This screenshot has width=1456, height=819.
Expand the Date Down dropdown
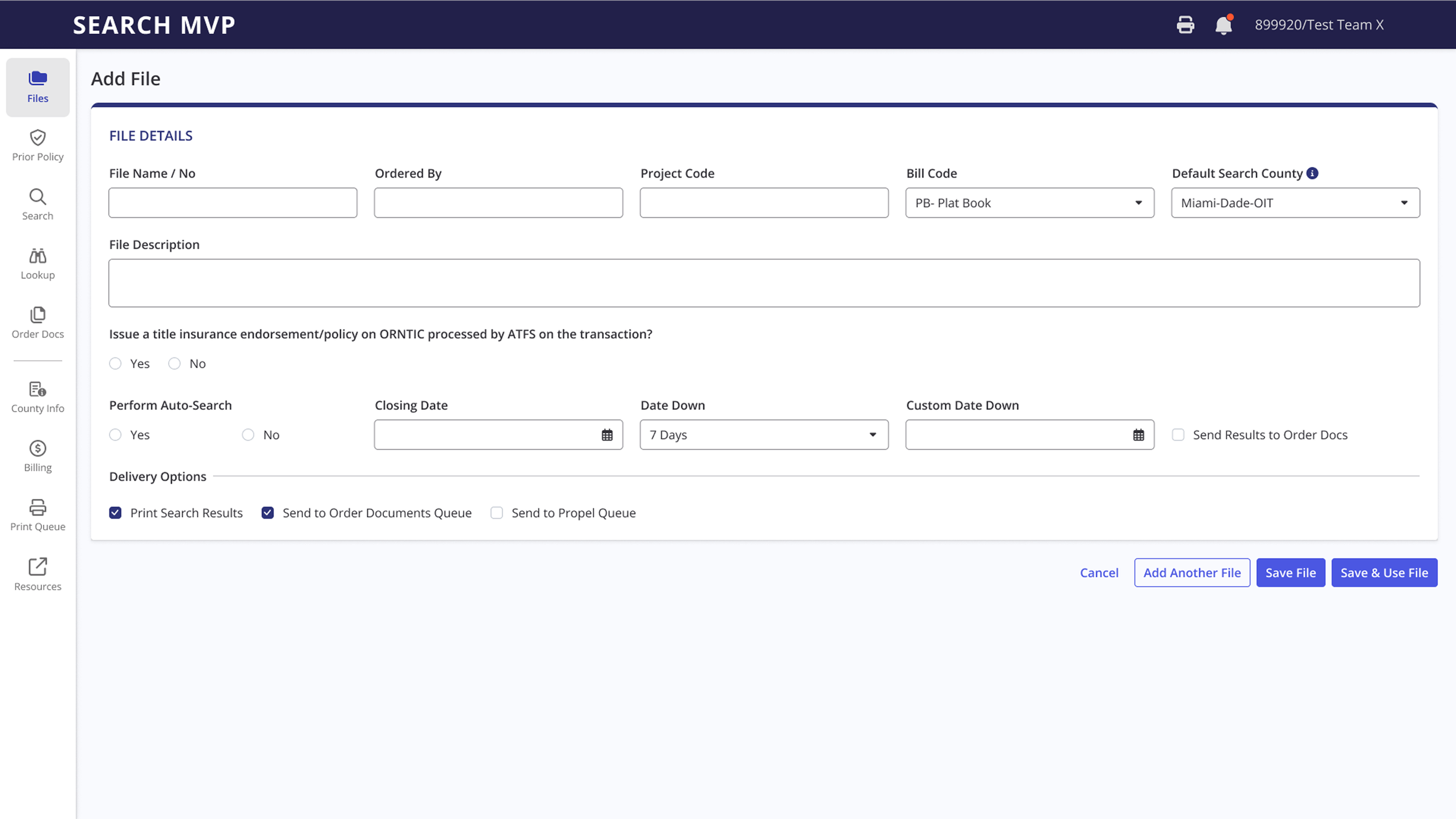[764, 435]
